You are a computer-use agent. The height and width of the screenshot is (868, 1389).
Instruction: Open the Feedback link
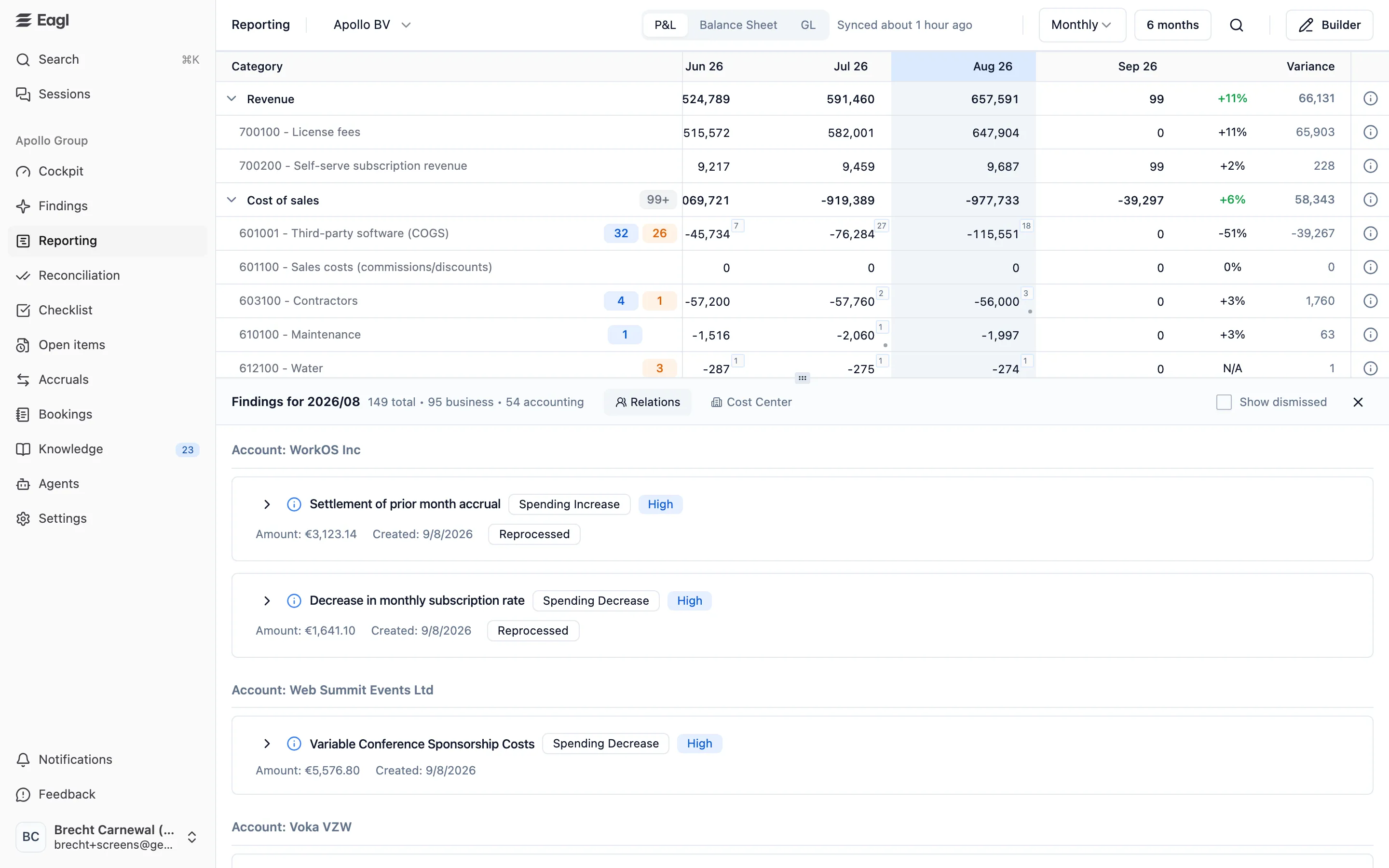pos(108,795)
